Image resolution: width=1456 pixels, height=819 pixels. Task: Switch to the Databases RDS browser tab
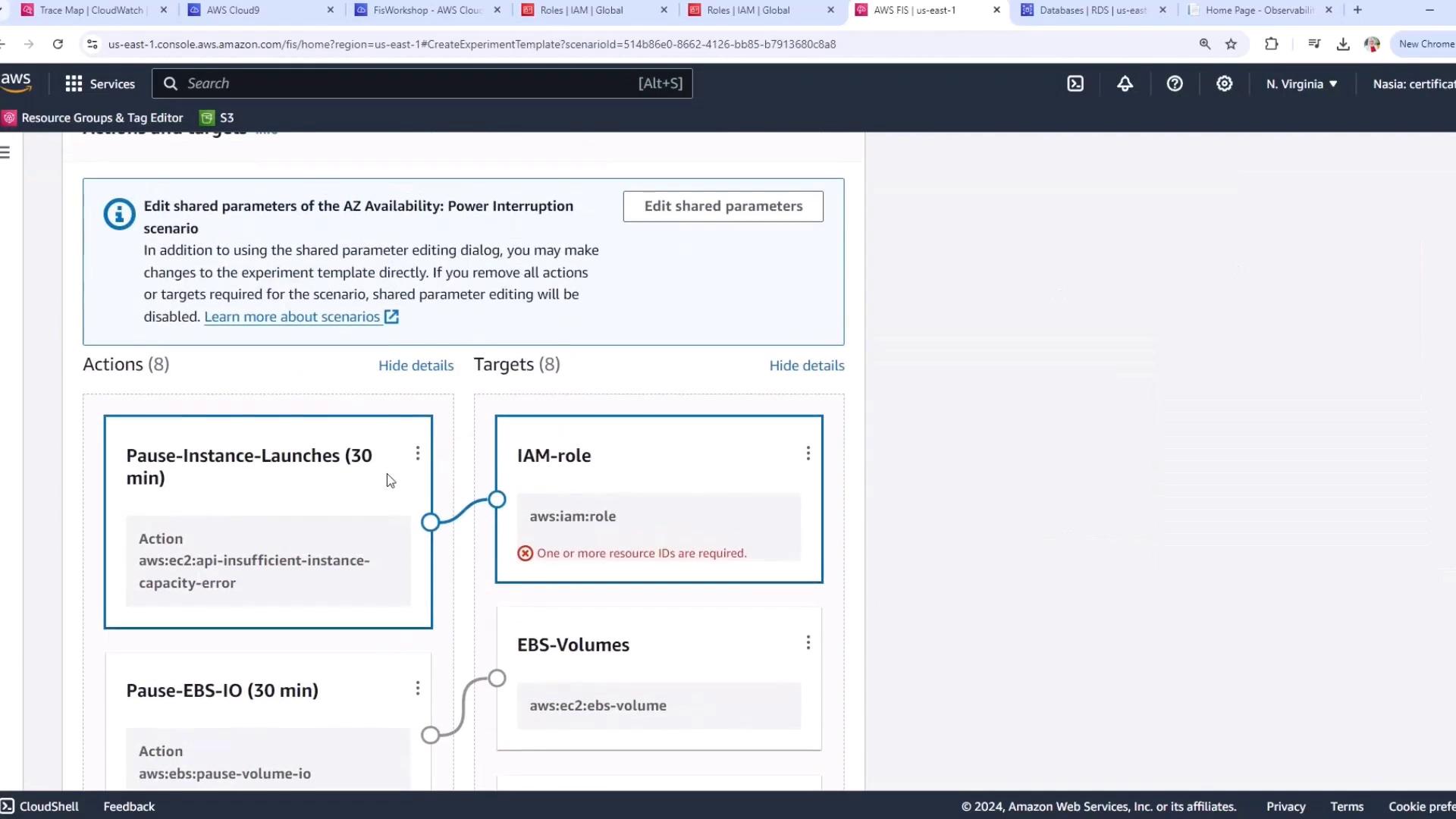tap(1092, 10)
